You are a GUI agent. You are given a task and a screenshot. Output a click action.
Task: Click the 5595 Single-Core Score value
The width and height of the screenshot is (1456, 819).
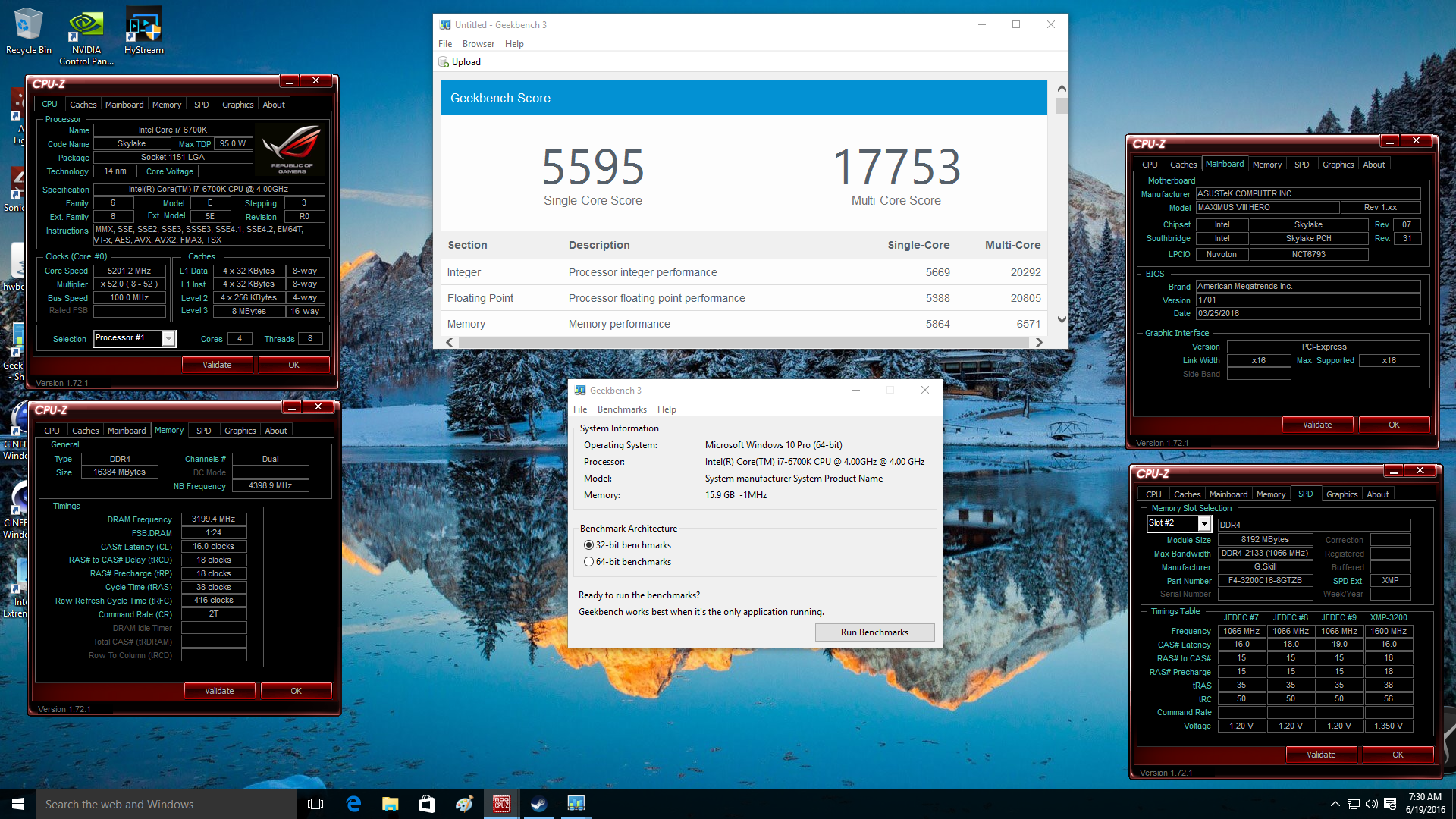point(593,168)
